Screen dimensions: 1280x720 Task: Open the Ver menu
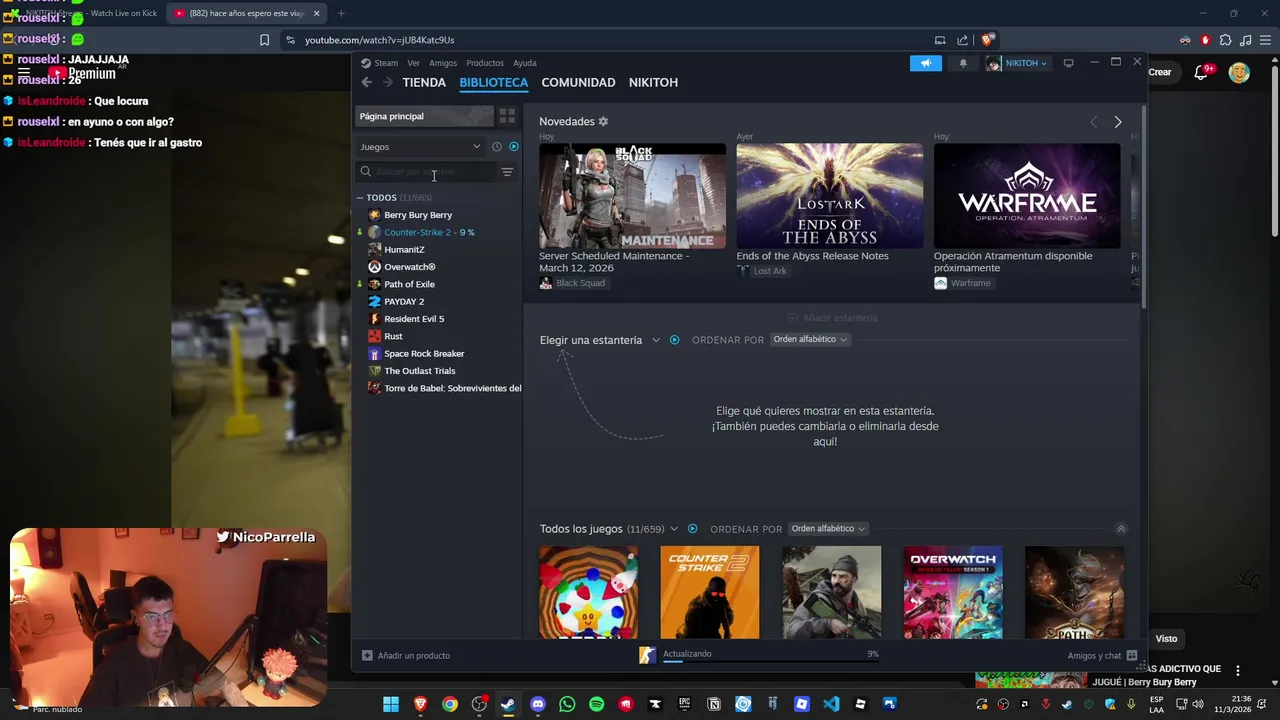point(413,63)
